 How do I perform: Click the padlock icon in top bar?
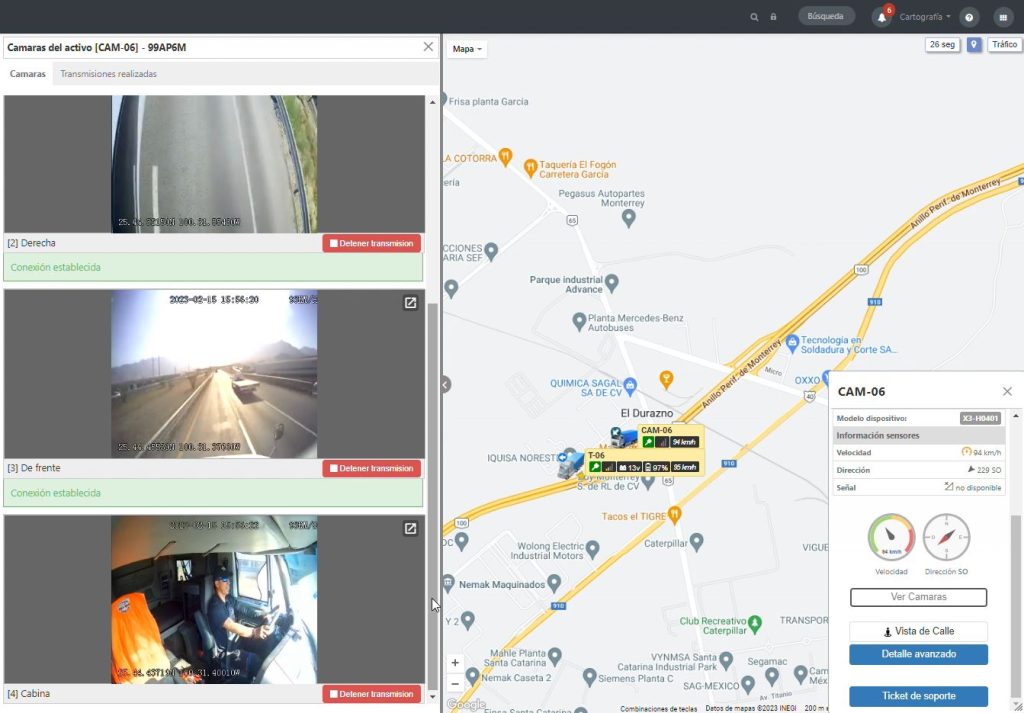click(773, 17)
